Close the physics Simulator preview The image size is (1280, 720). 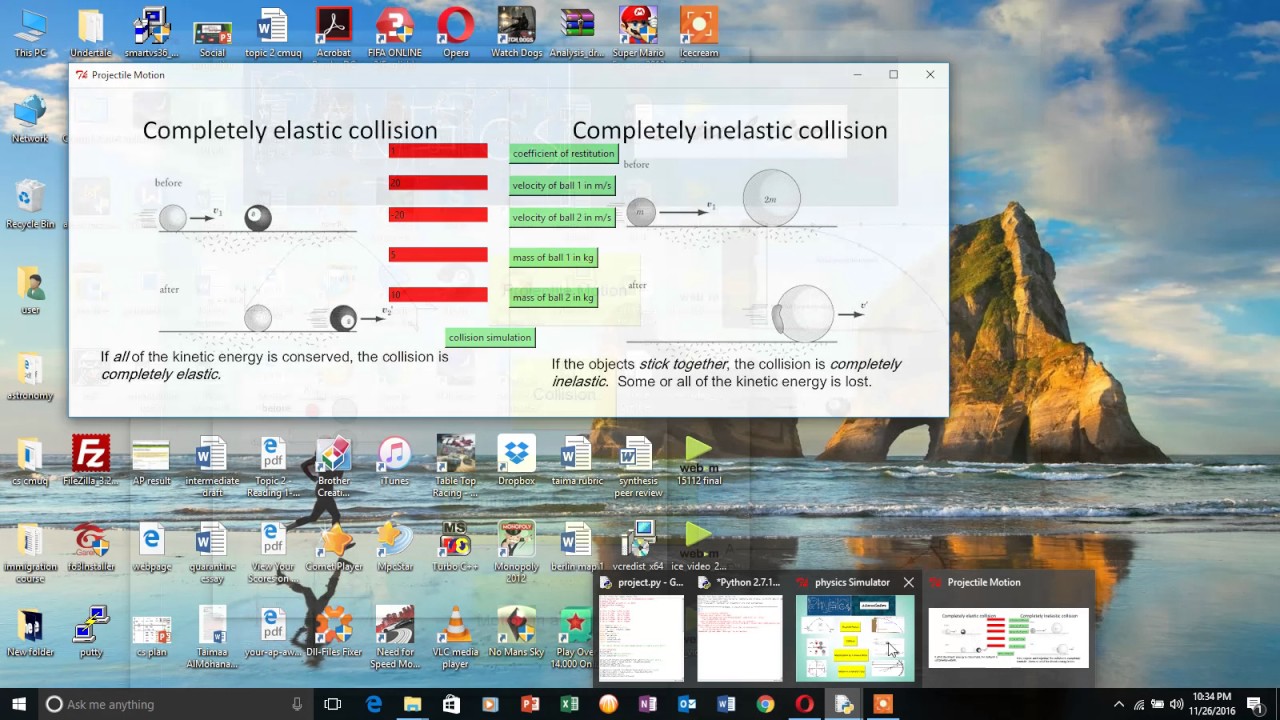908,582
